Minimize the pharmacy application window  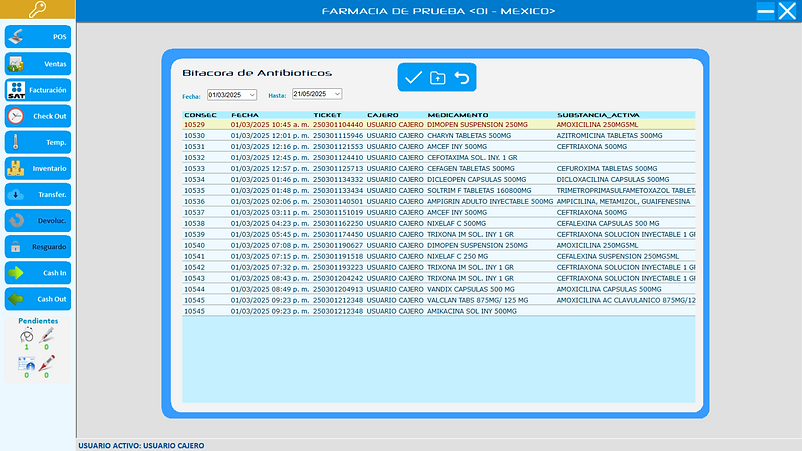pos(766,11)
